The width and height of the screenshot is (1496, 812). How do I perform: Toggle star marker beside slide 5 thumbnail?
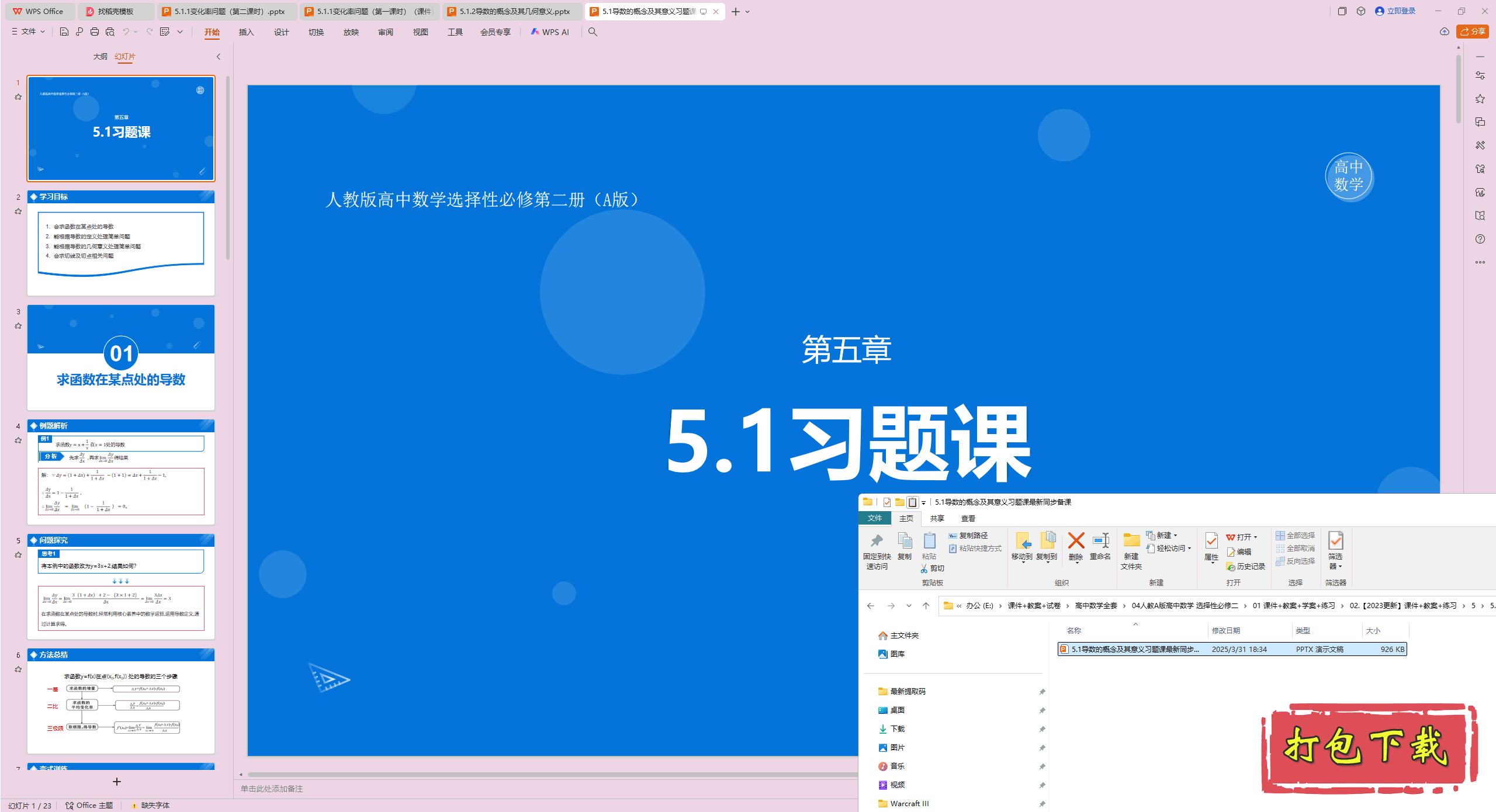point(18,555)
